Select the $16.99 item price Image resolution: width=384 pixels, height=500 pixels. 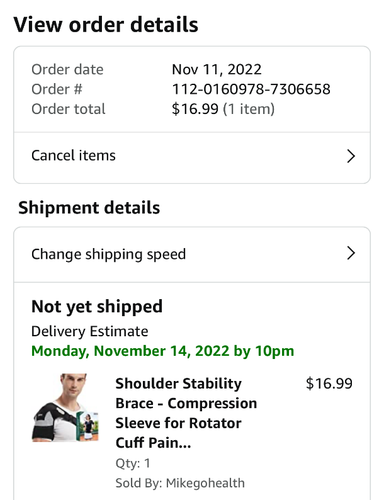pyautogui.click(x=329, y=384)
